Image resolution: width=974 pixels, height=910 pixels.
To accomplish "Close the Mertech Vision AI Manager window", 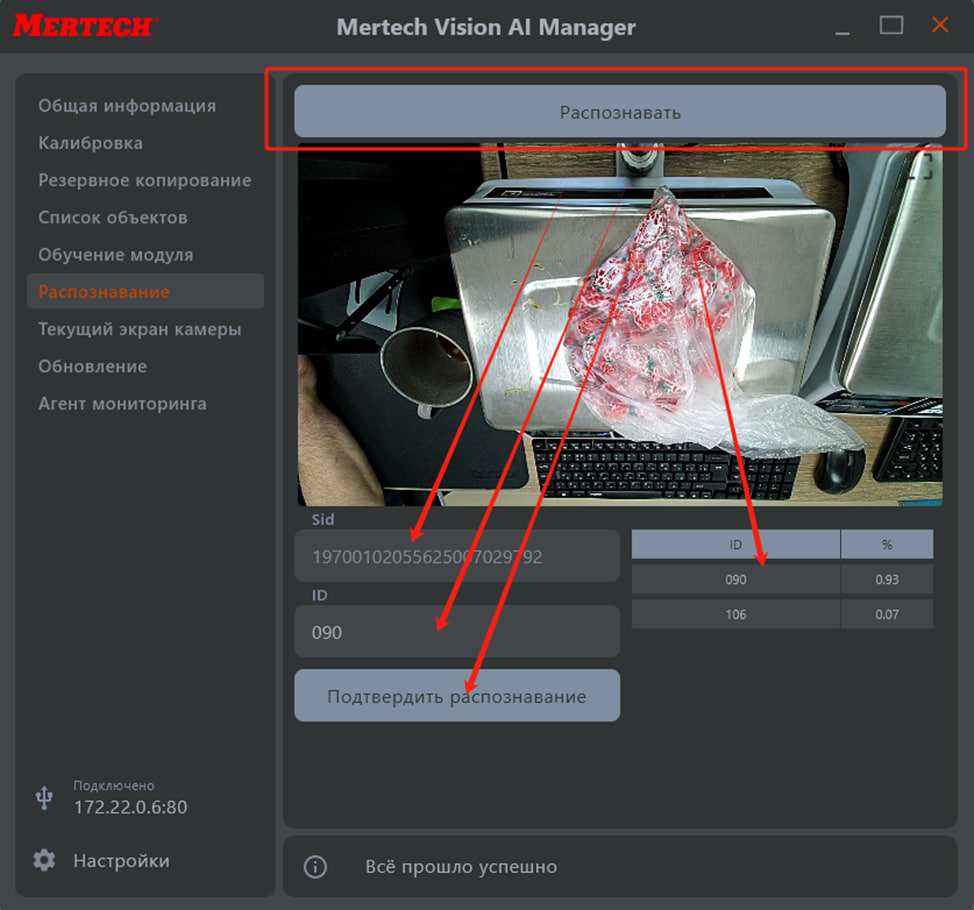I will [940, 26].
